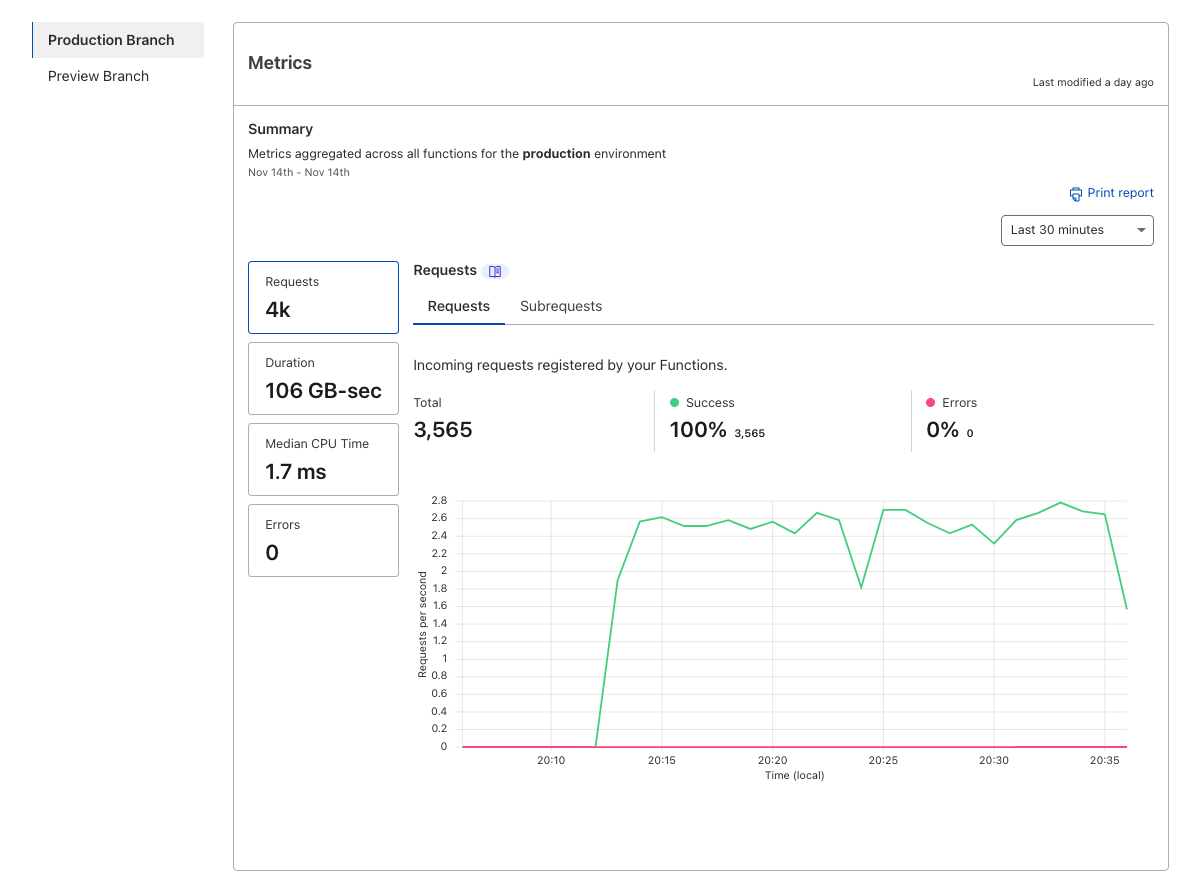This screenshot has width=1182, height=893.
Task: Select the Errors metric card showing 0
Action: [323, 540]
